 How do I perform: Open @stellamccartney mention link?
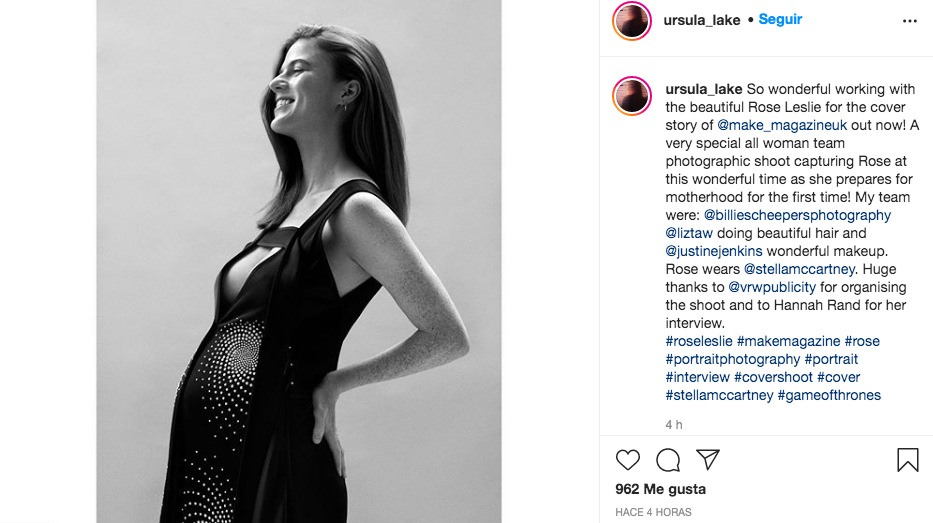(799, 269)
